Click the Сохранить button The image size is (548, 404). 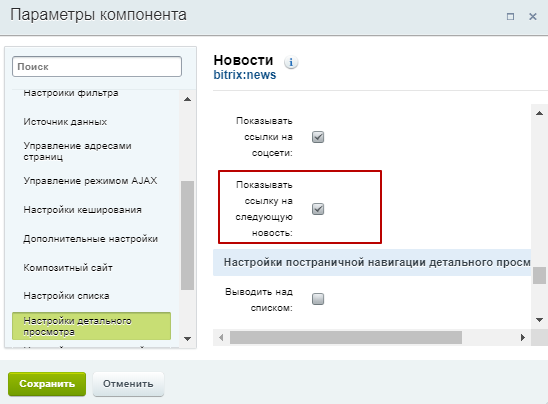tap(47, 384)
